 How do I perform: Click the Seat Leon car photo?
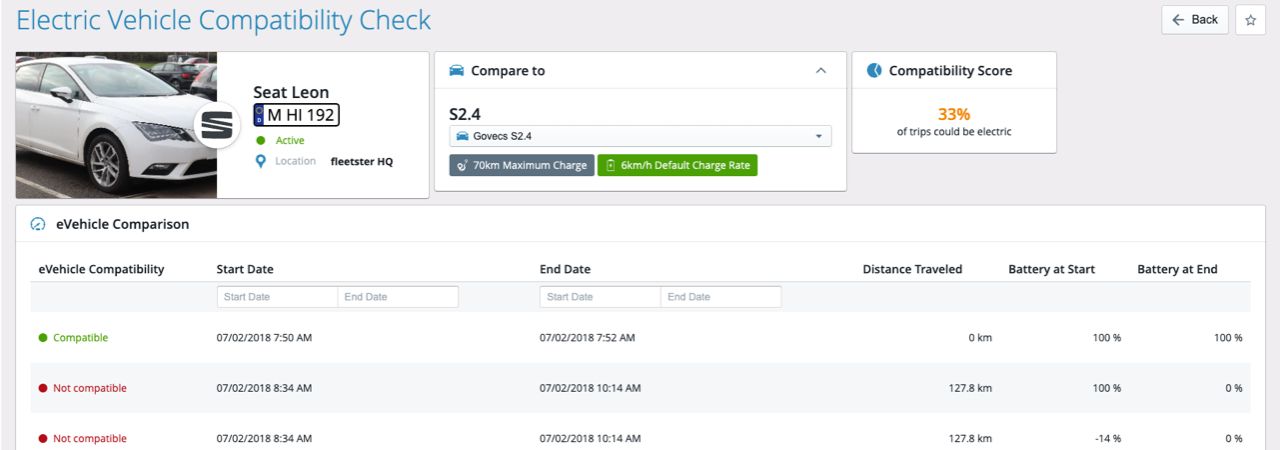[x=116, y=125]
